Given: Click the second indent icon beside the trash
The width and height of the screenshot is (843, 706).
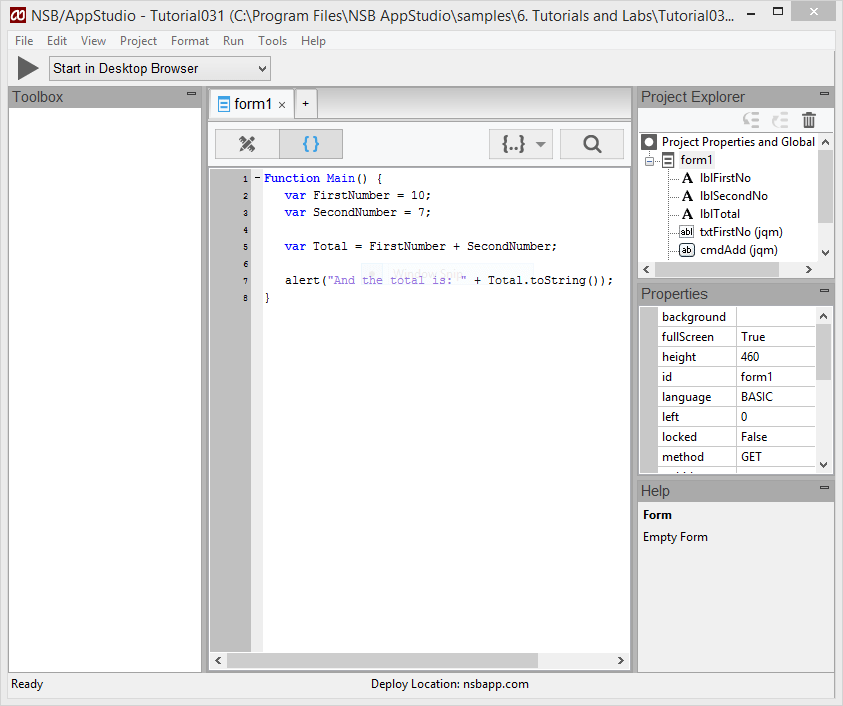Looking at the screenshot, I should point(780,120).
